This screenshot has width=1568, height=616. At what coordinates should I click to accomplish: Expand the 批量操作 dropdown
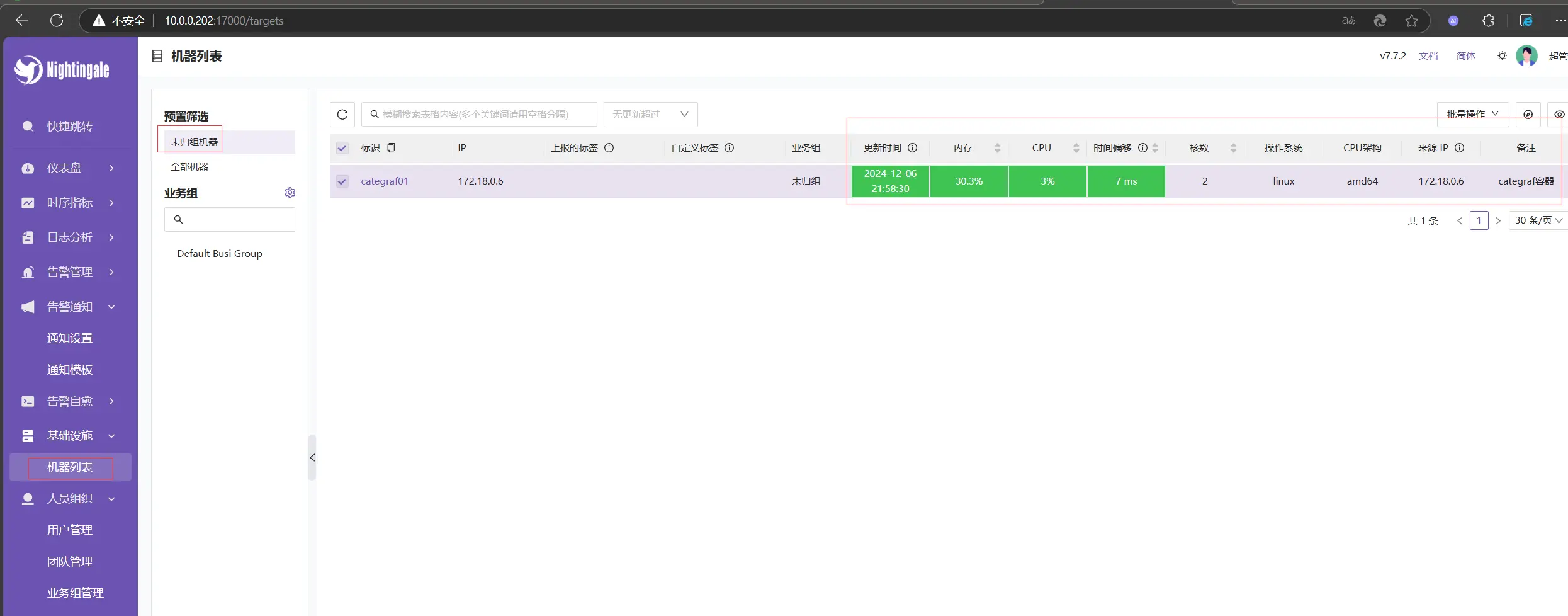click(1472, 115)
